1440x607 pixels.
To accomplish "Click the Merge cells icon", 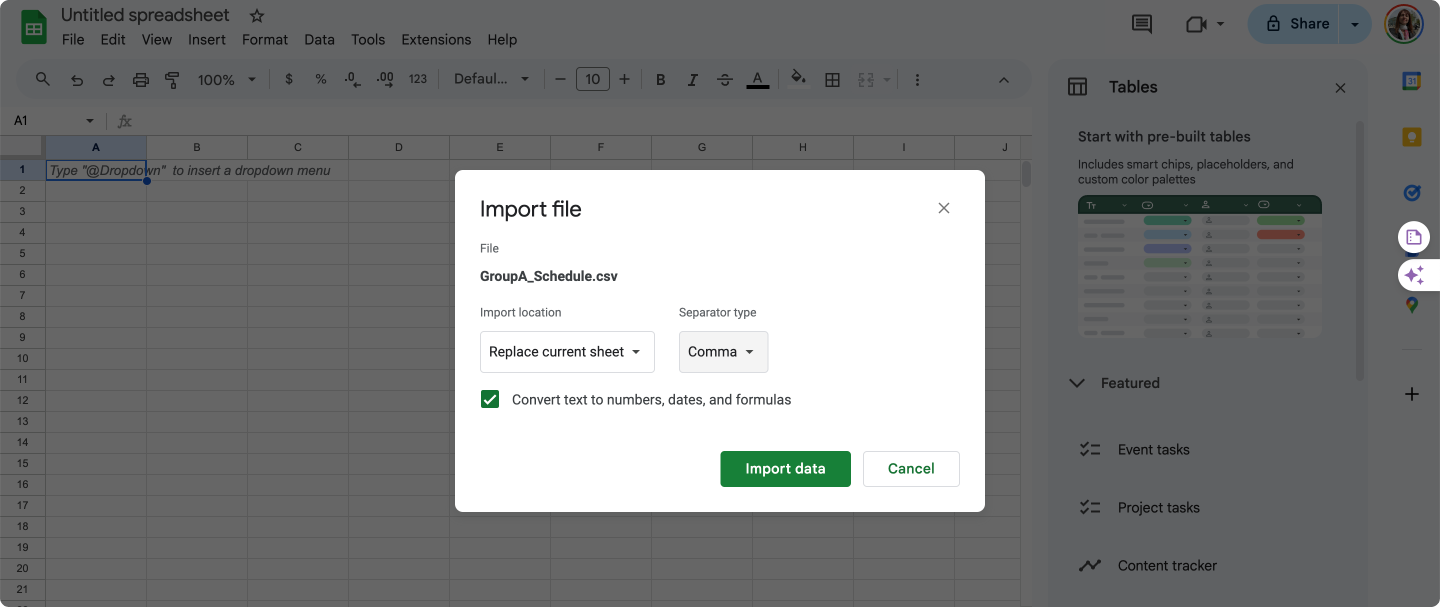I will pyautogui.click(x=866, y=80).
